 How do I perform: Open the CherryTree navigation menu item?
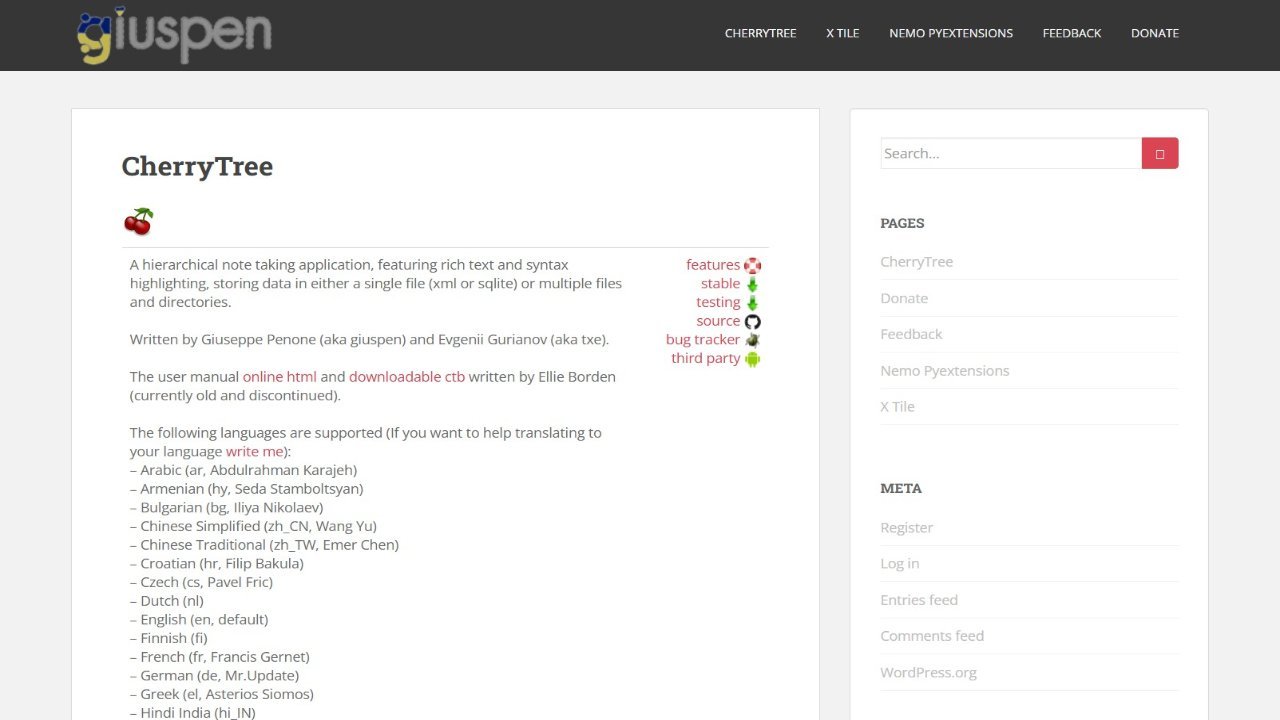click(761, 33)
